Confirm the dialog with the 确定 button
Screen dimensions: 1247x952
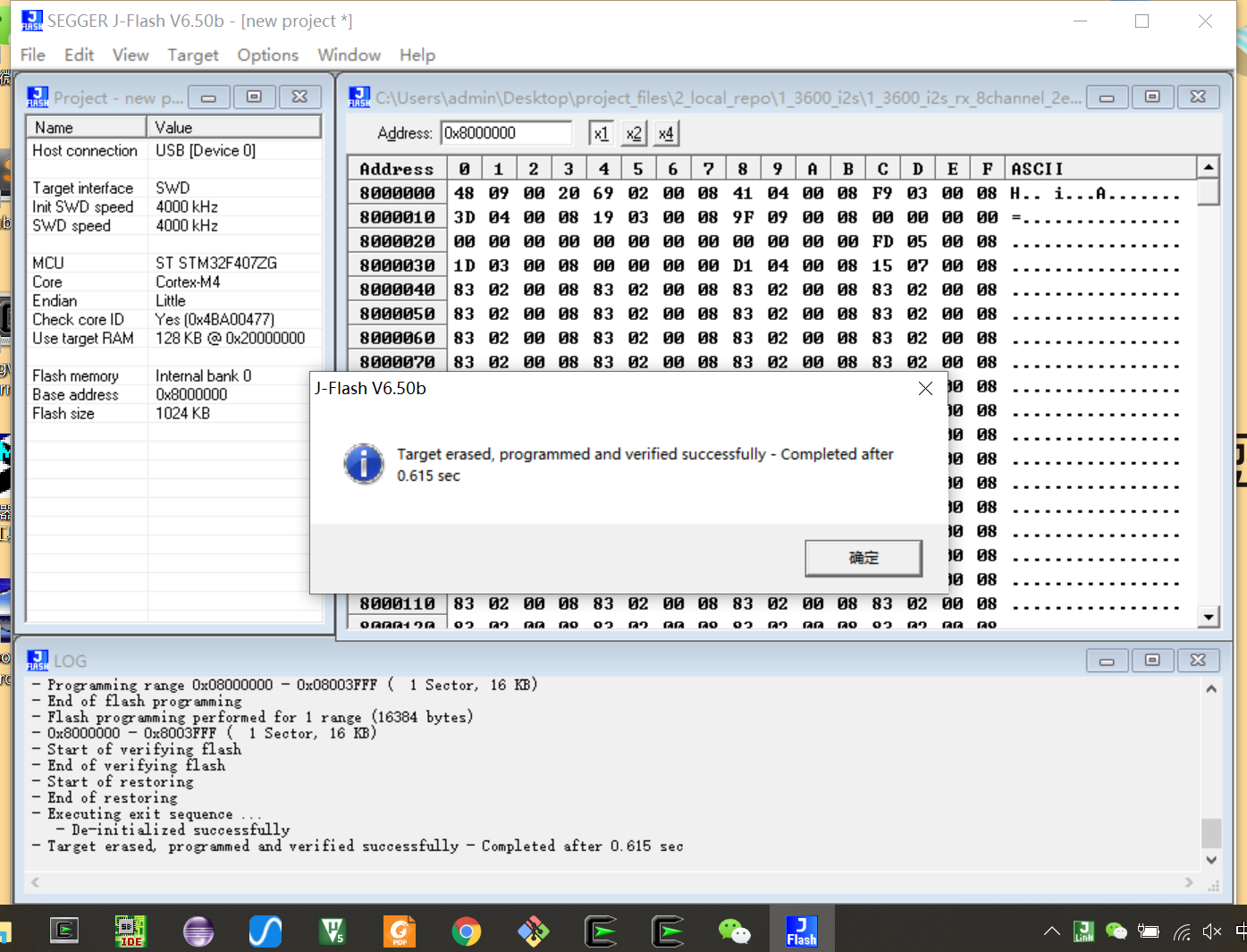863,557
